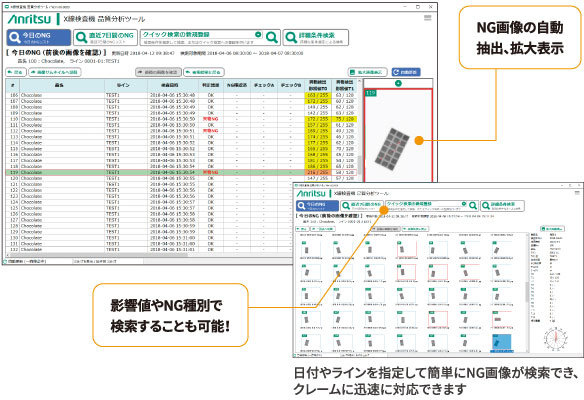Open the 今日のNG list in main window
This screenshot has width=584, height=400.
39,38
